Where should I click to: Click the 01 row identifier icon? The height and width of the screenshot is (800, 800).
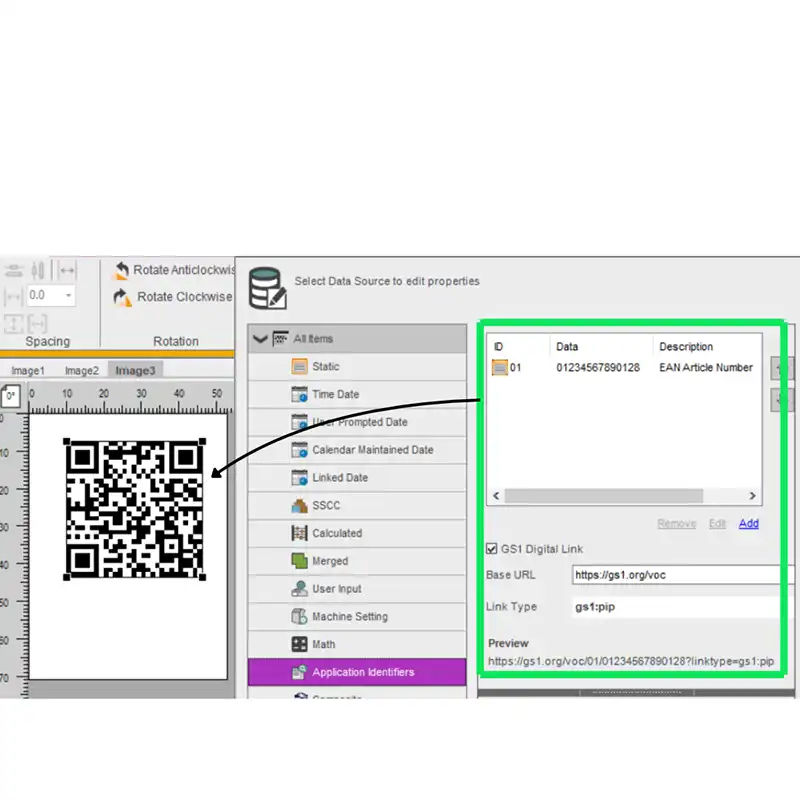[x=499, y=367]
